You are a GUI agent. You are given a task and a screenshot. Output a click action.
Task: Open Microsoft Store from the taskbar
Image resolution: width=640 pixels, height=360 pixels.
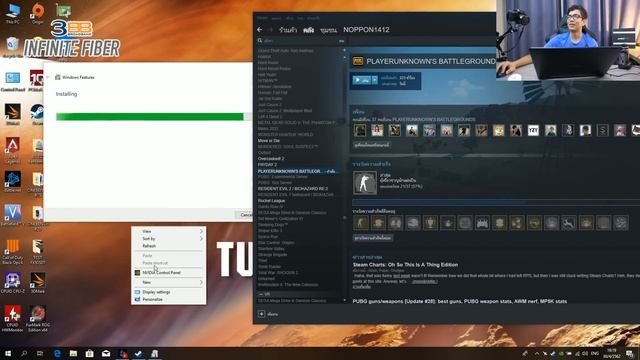(x=89, y=353)
